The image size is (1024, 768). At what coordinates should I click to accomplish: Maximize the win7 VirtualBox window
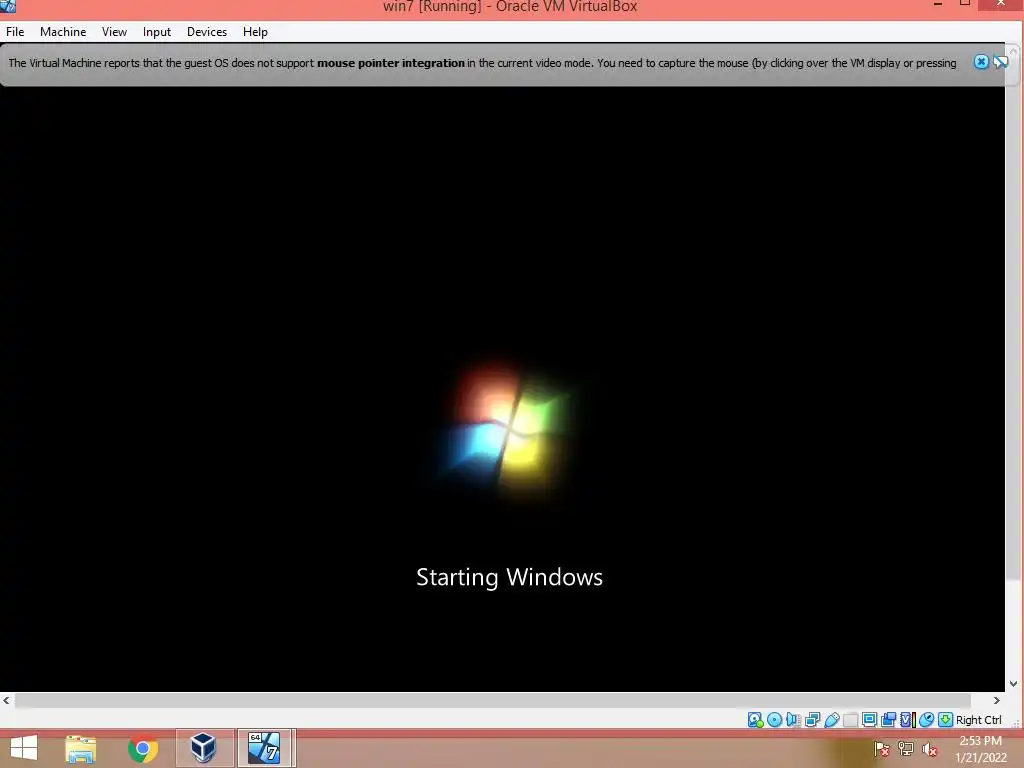pos(965,3)
